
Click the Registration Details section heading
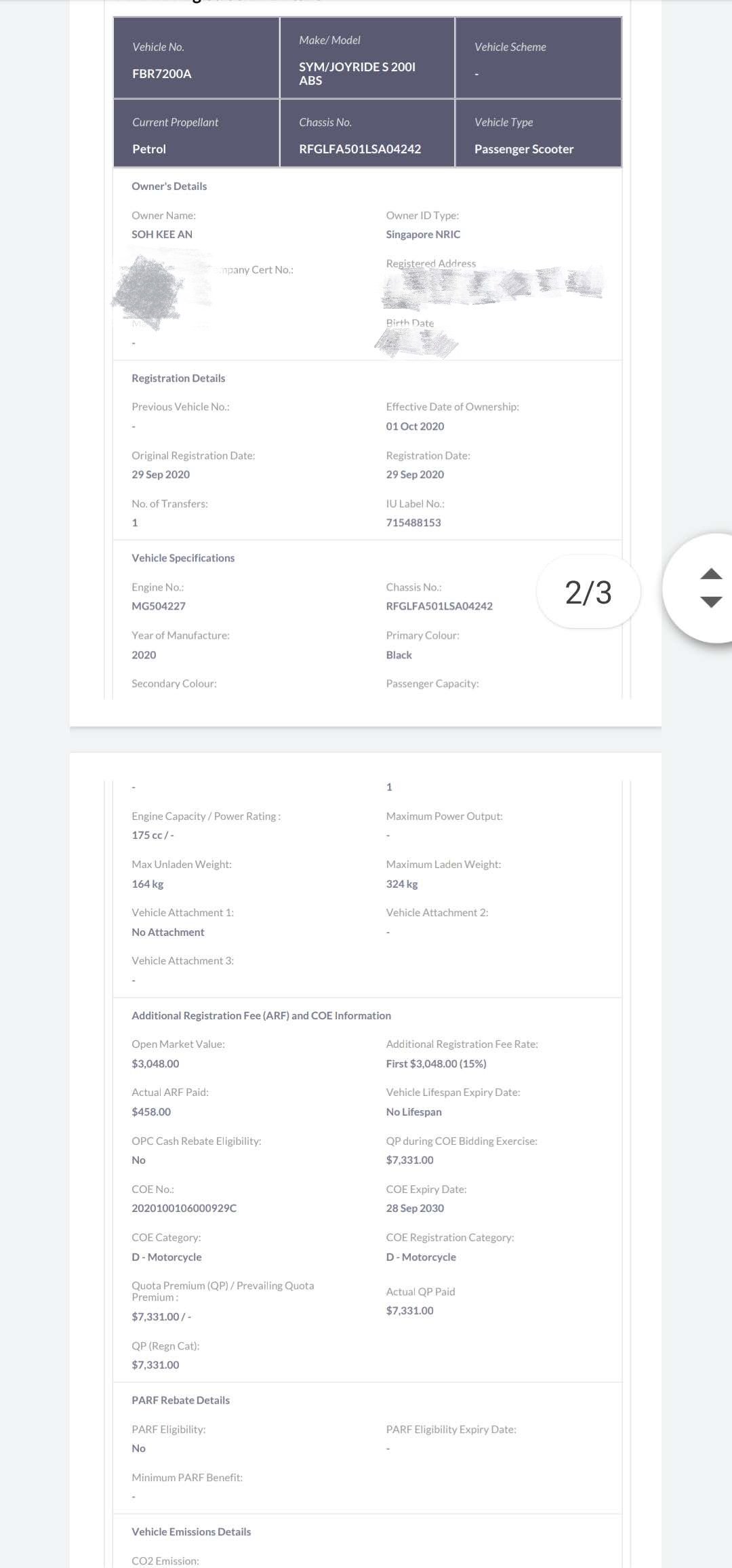[178, 378]
